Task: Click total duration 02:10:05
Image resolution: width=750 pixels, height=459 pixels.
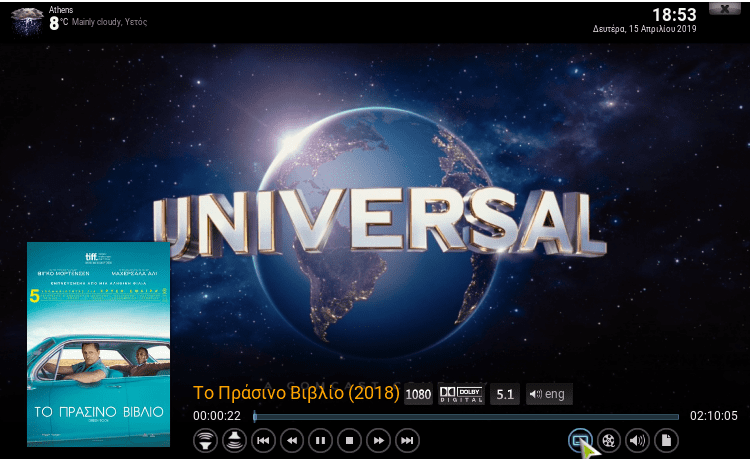Action: coord(713,416)
